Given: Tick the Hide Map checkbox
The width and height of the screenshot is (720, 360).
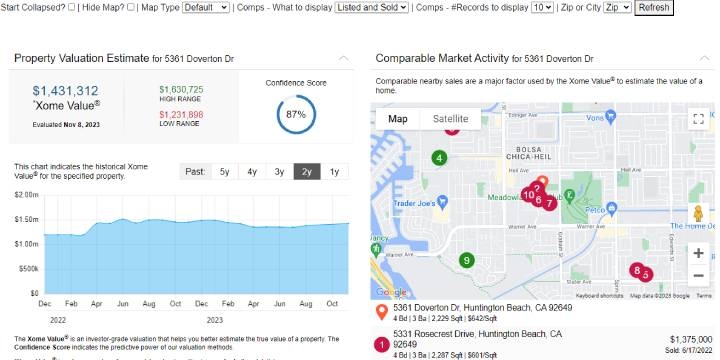Looking at the screenshot, I should click(131, 7).
